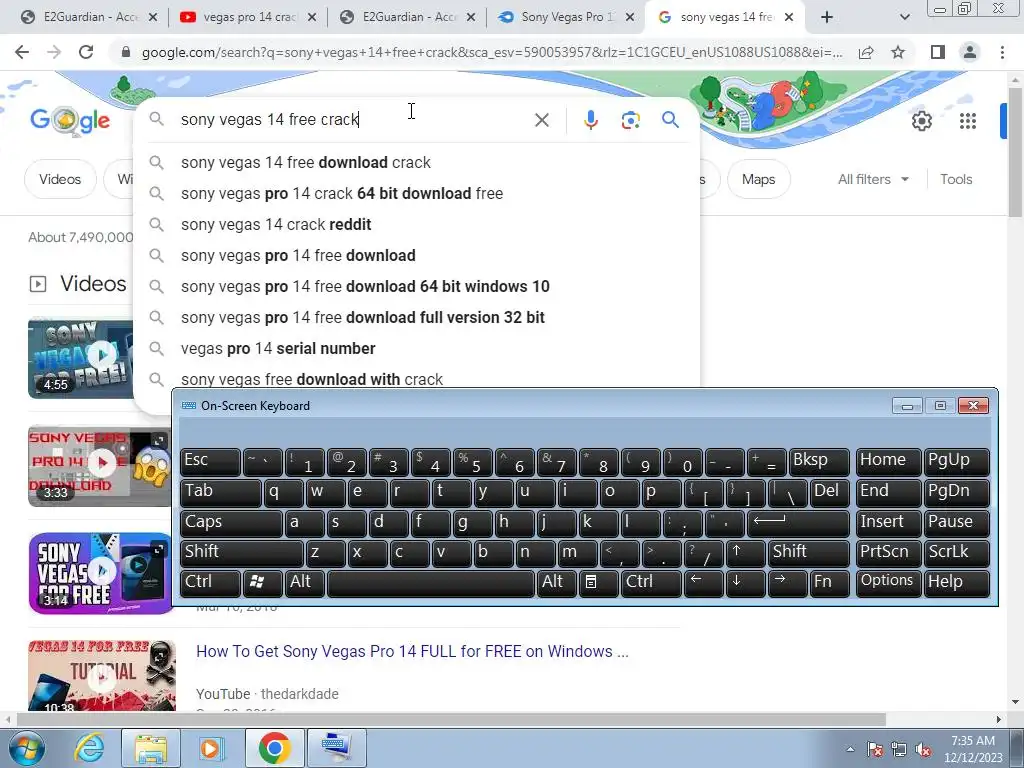Click Action Center flag in tray

[874, 750]
